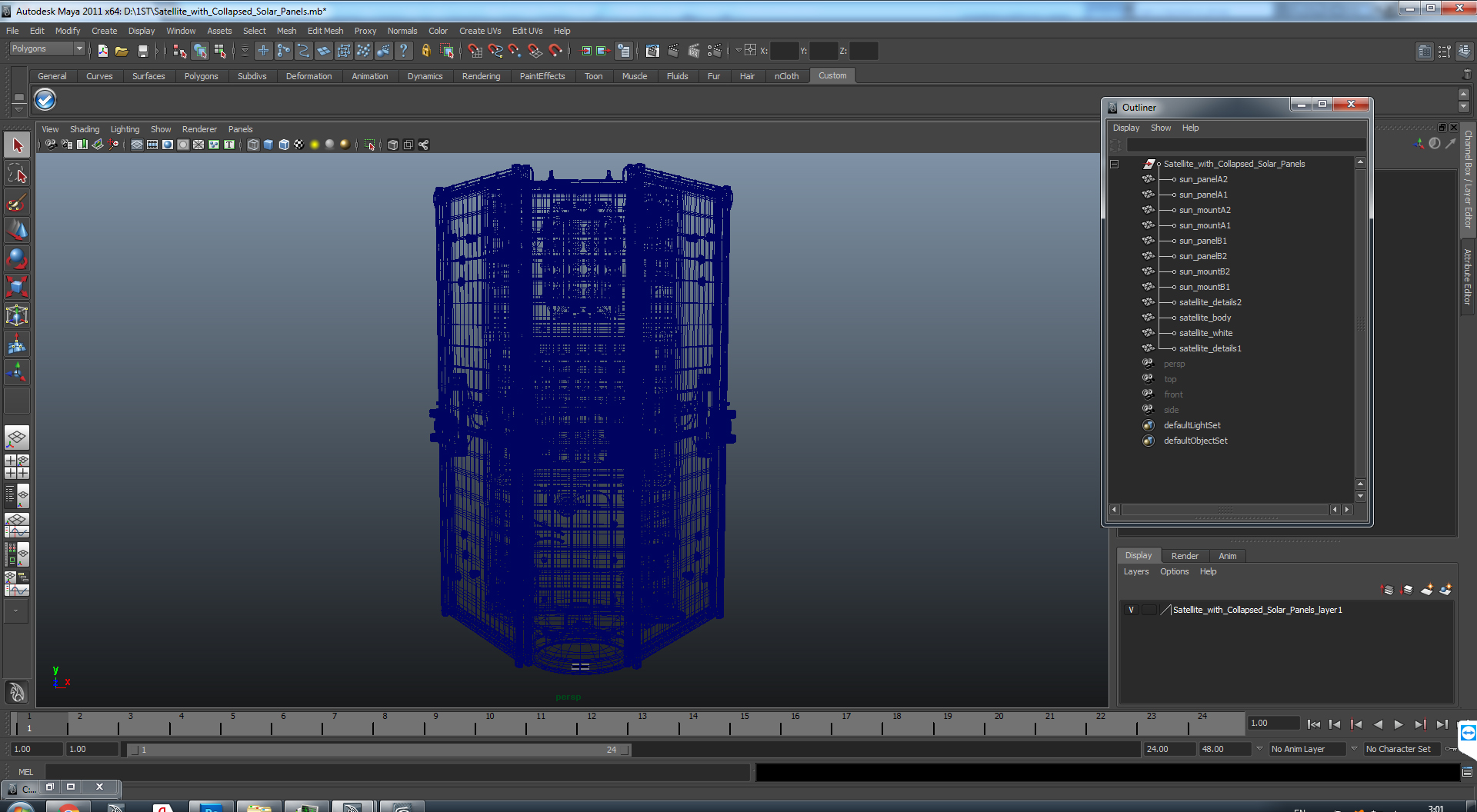The height and width of the screenshot is (812, 1477).
Task: Toggle wireframe display cube in viewport toolbar
Action: pos(253,145)
